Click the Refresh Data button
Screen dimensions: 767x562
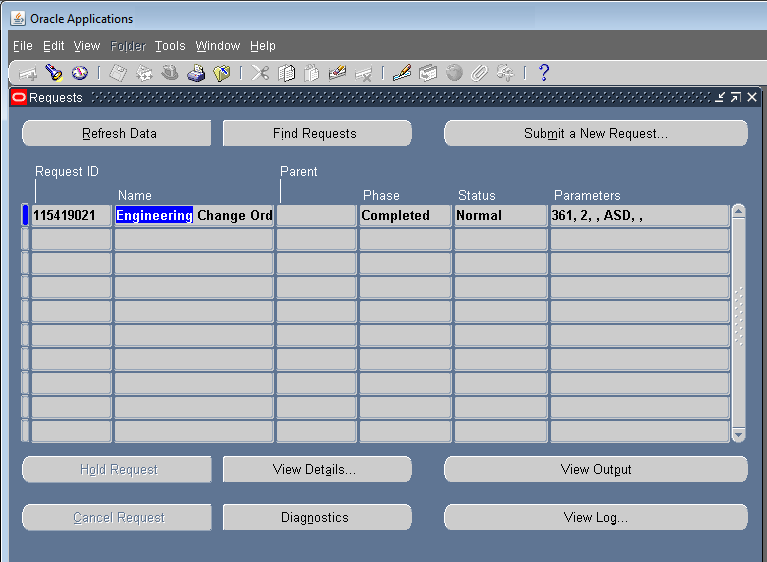click(x=117, y=134)
